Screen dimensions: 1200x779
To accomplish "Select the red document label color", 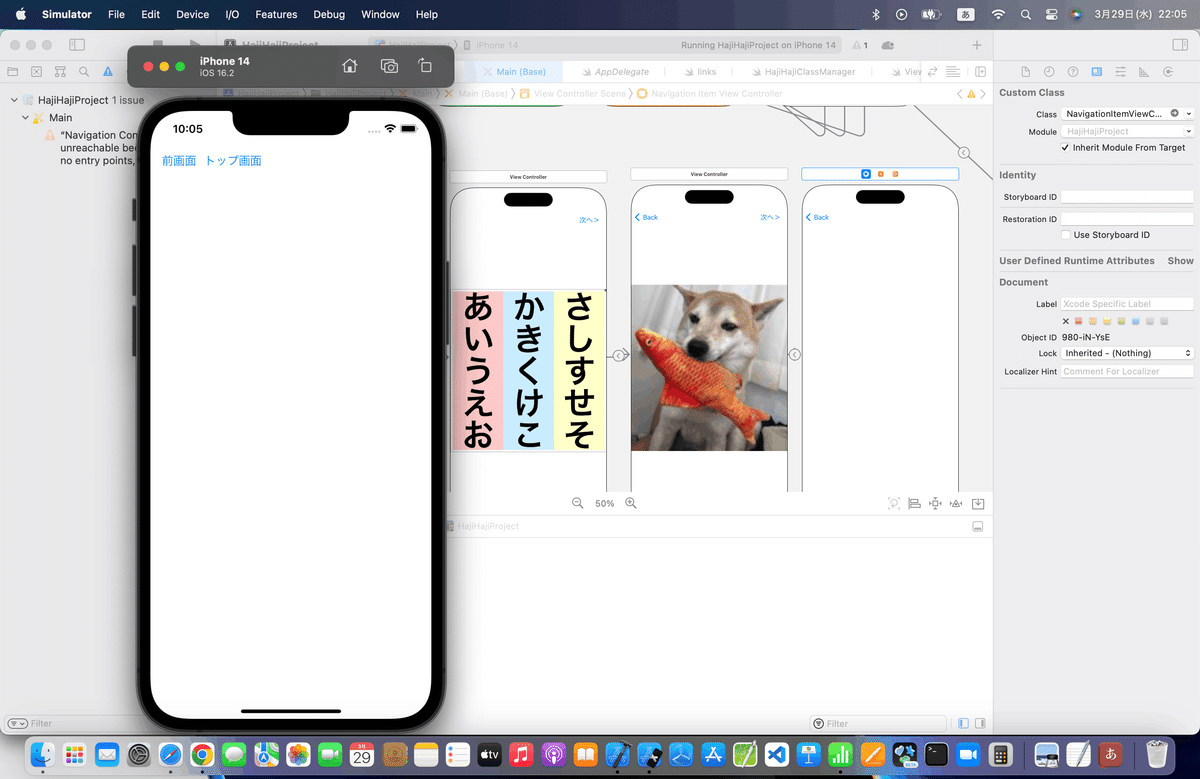I will coord(1079,321).
